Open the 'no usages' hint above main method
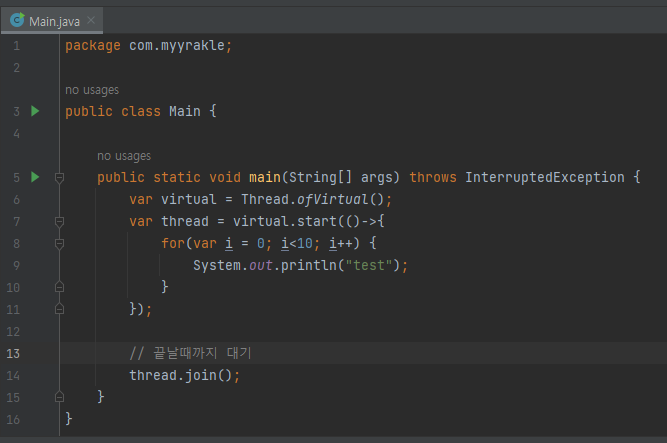 click(x=124, y=156)
